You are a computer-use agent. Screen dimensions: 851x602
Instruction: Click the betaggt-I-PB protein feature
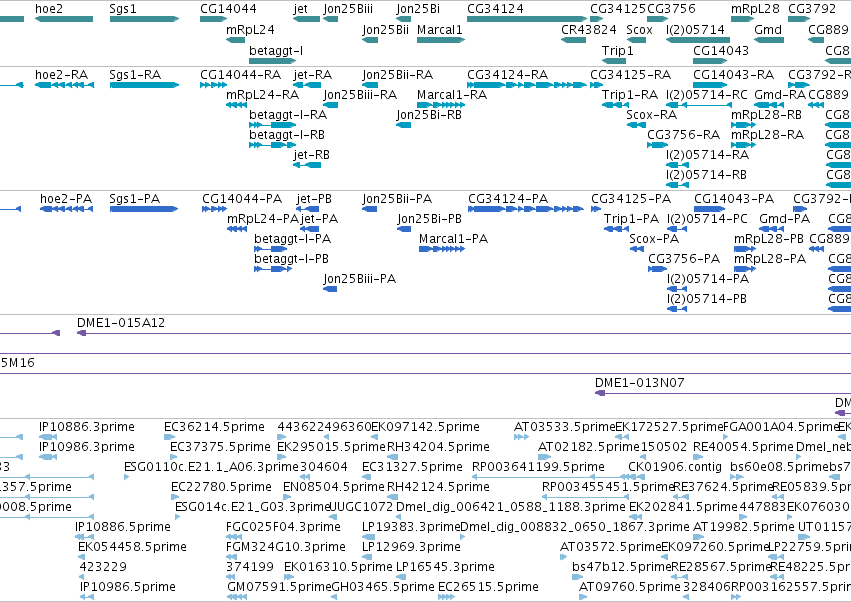pos(273,269)
